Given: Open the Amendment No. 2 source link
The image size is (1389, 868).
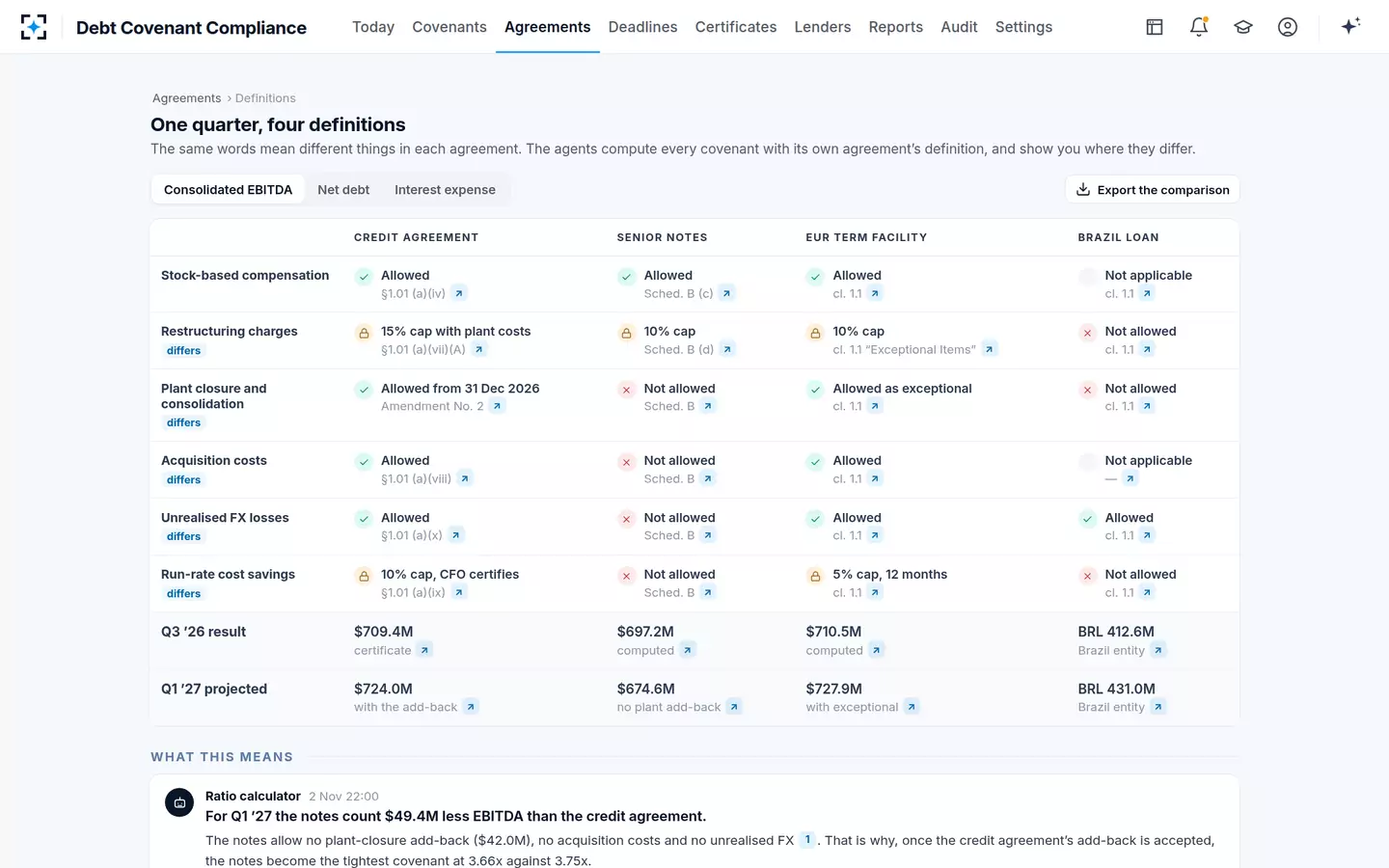Looking at the screenshot, I should [x=497, y=406].
